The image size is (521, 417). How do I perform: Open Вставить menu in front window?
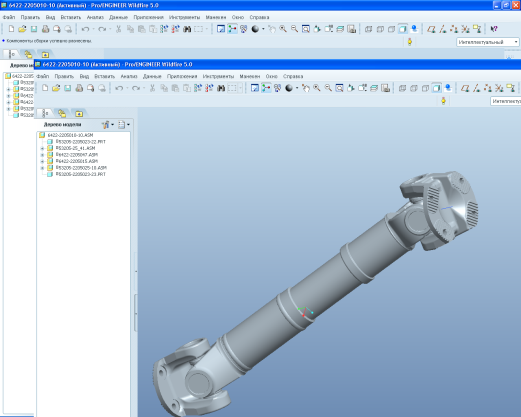tap(105, 76)
